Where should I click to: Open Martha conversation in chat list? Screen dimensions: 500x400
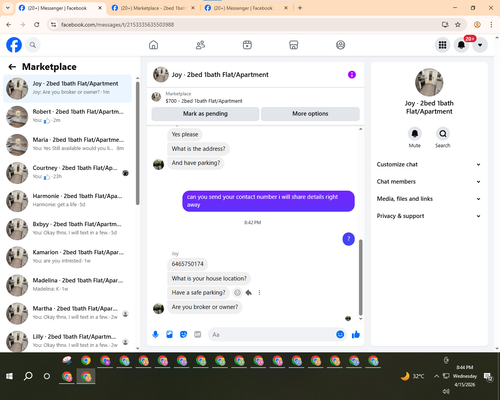[x=67, y=313]
